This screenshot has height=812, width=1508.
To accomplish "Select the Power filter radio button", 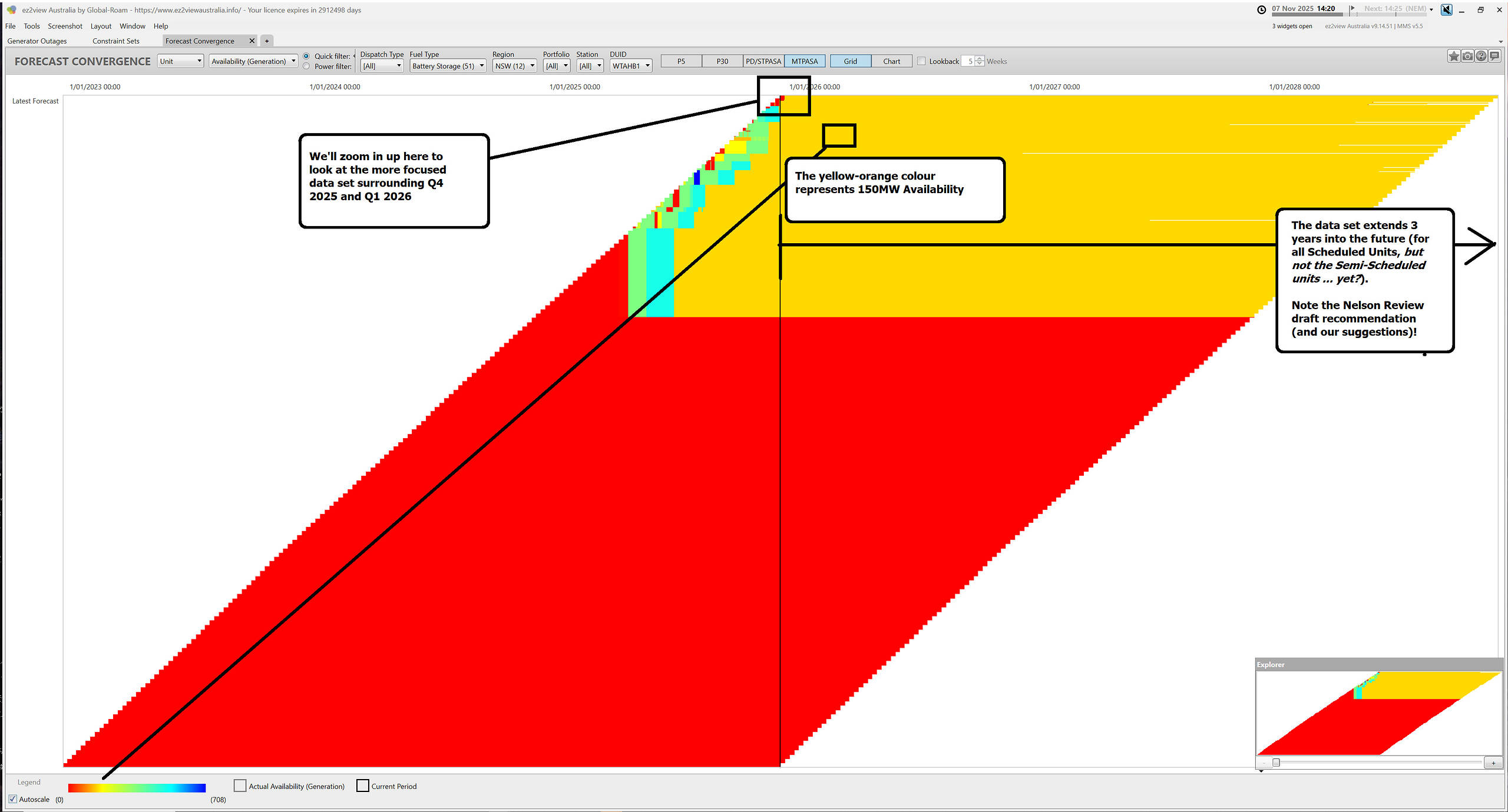I will (x=306, y=67).
